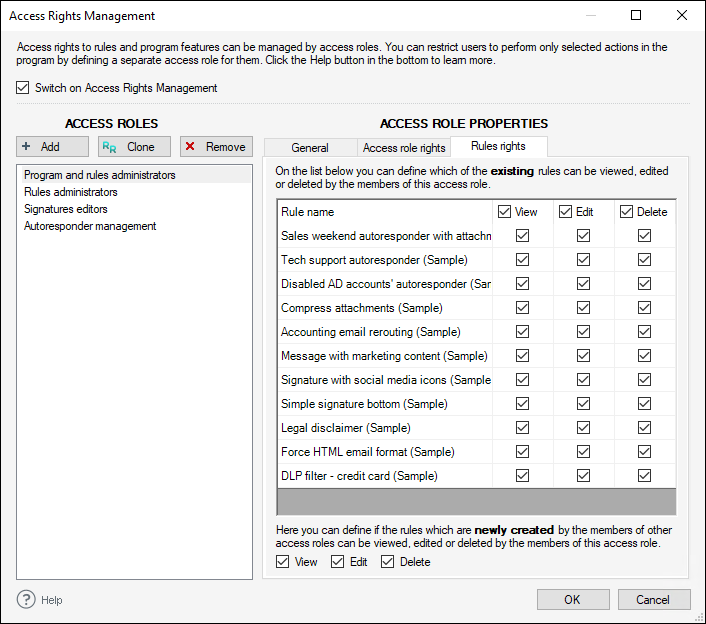Clone the selected access role
The image size is (706, 624).
coord(134,147)
